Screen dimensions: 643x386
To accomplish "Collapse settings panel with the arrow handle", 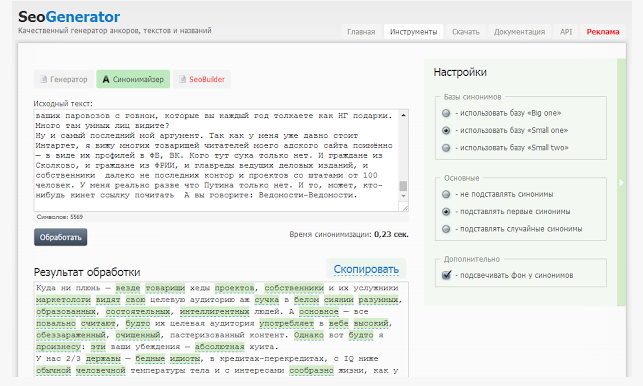I will pyautogui.click(x=621, y=182).
